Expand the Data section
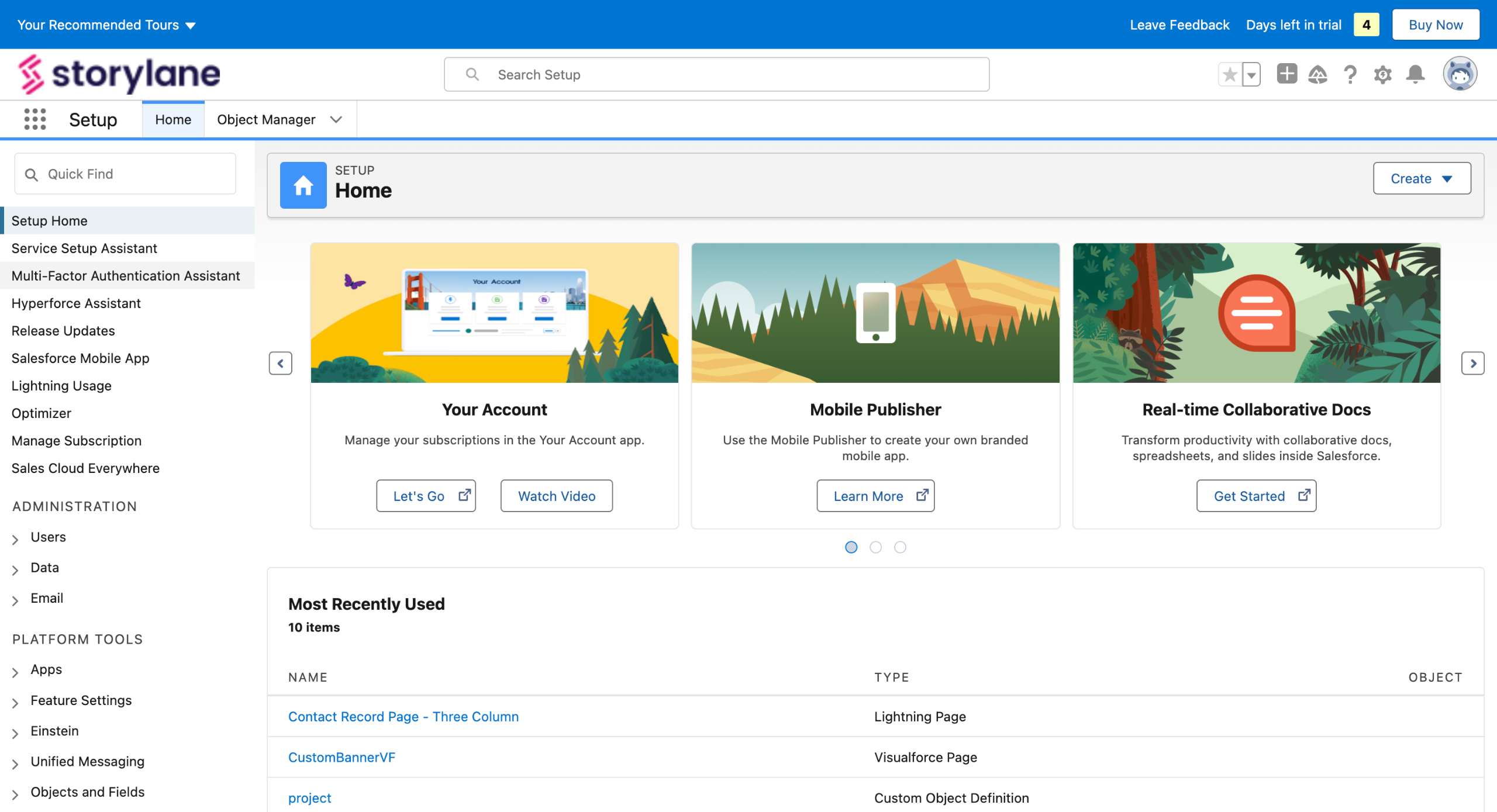This screenshot has height=812, width=1497. coord(15,569)
